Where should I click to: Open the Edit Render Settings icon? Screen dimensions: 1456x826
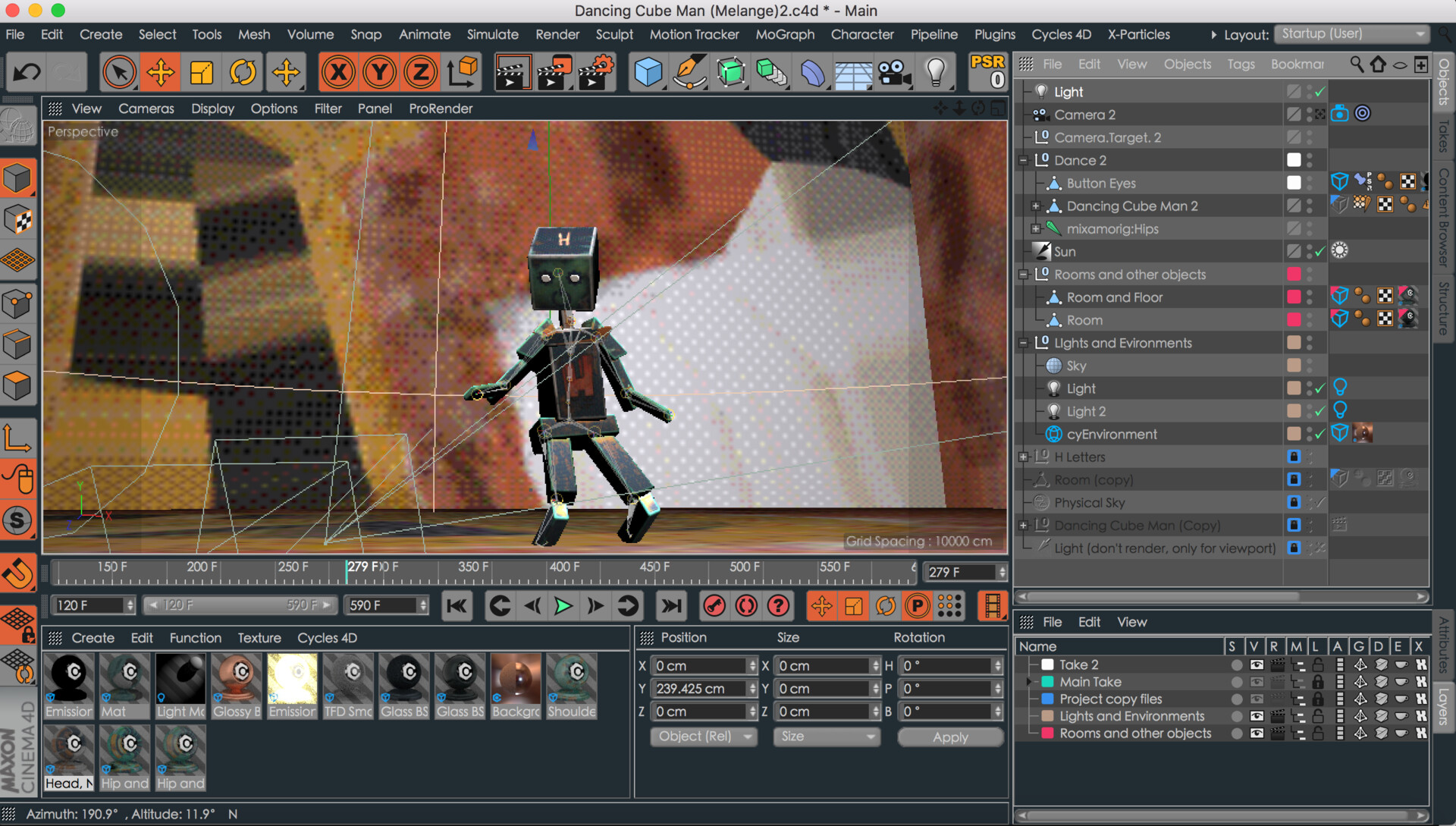coord(595,73)
